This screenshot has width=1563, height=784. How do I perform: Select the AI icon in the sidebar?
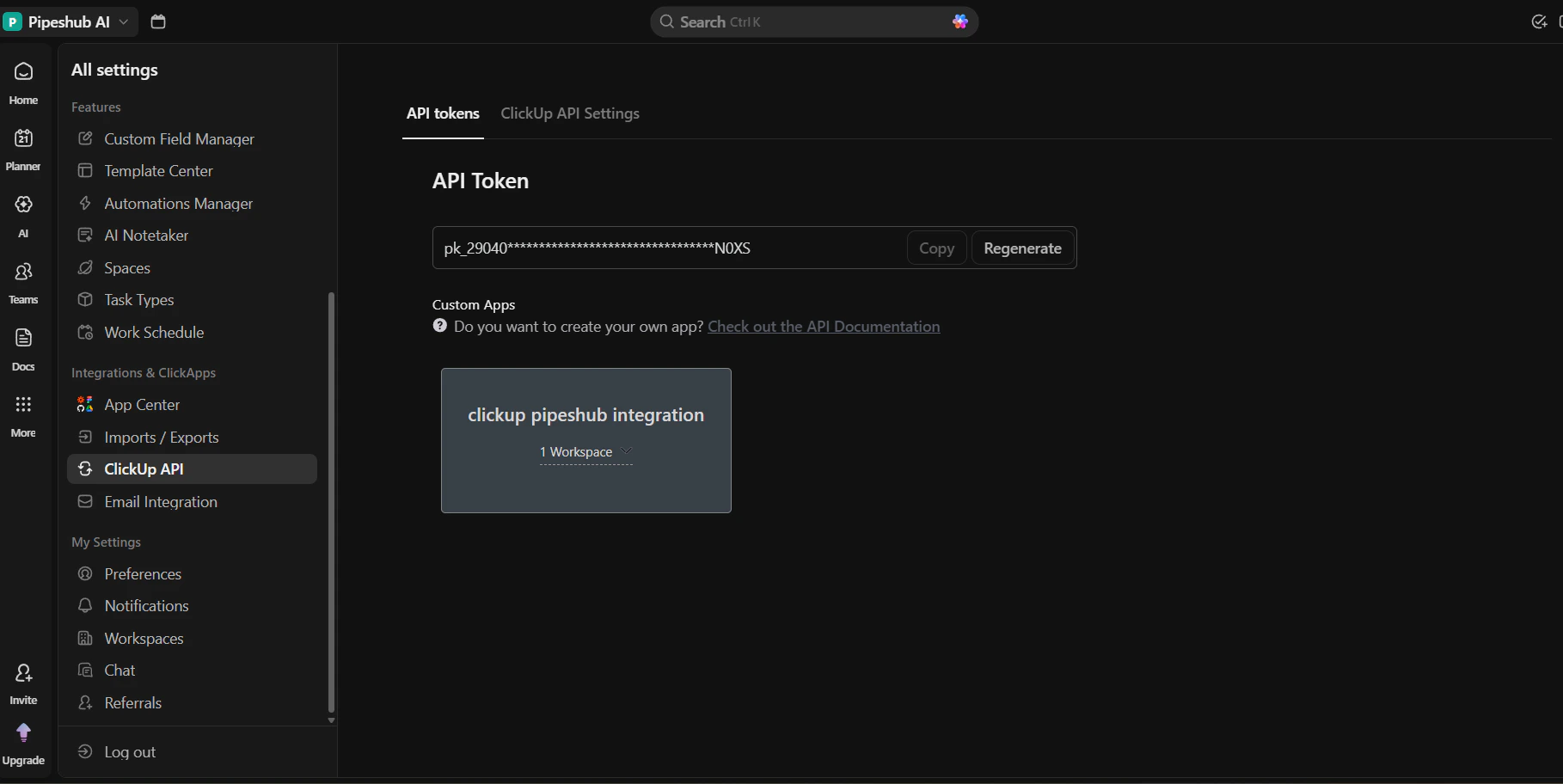point(22,215)
